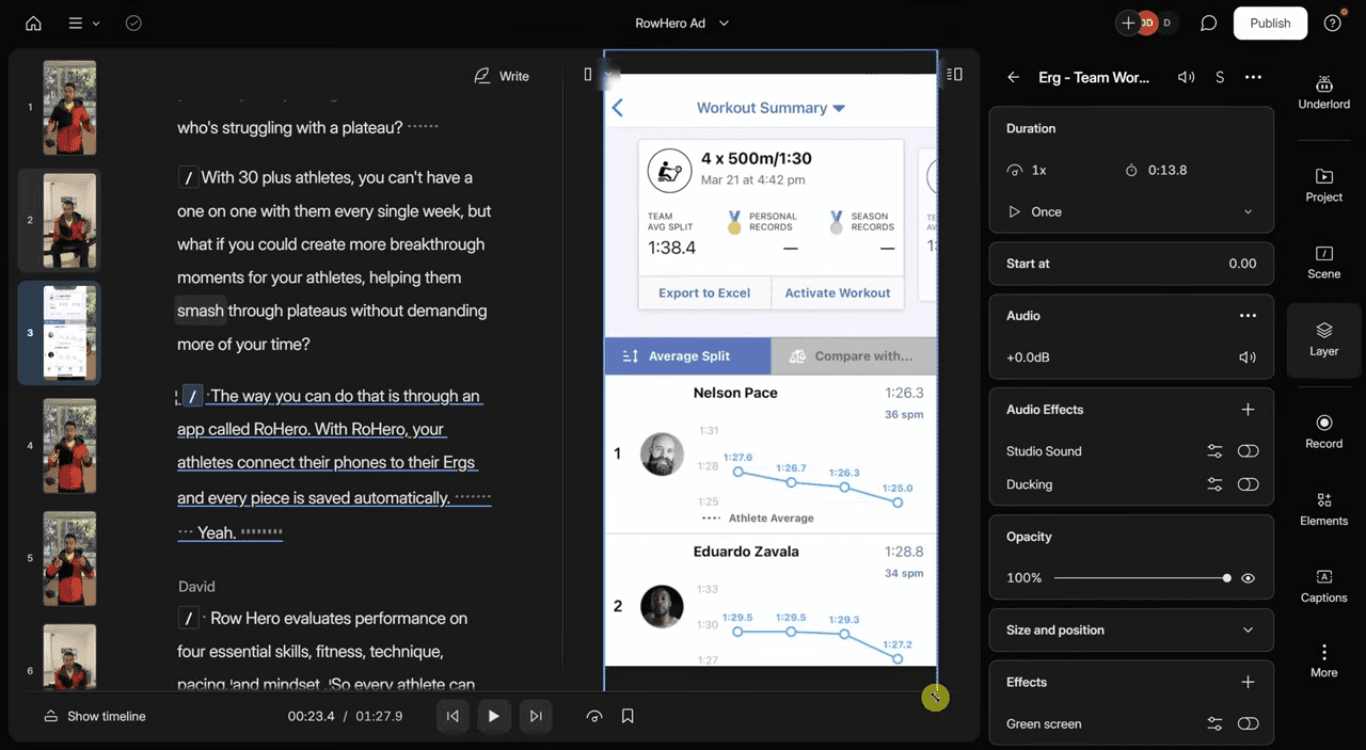The height and width of the screenshot is (750, 1366).
Task: Open the Elements panel in sidebar
Action: coord(1324,509)
